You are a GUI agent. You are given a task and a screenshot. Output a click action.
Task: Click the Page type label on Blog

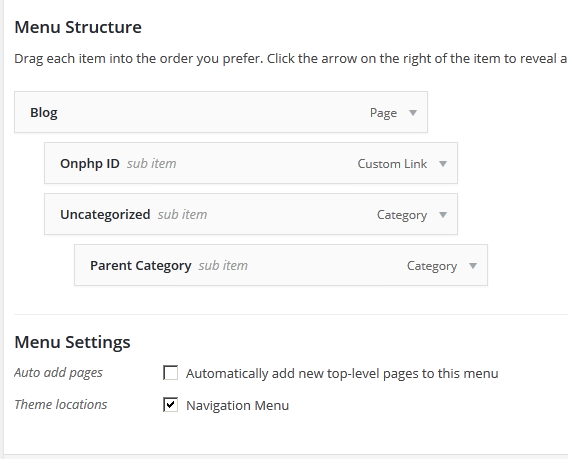(383, 113)
